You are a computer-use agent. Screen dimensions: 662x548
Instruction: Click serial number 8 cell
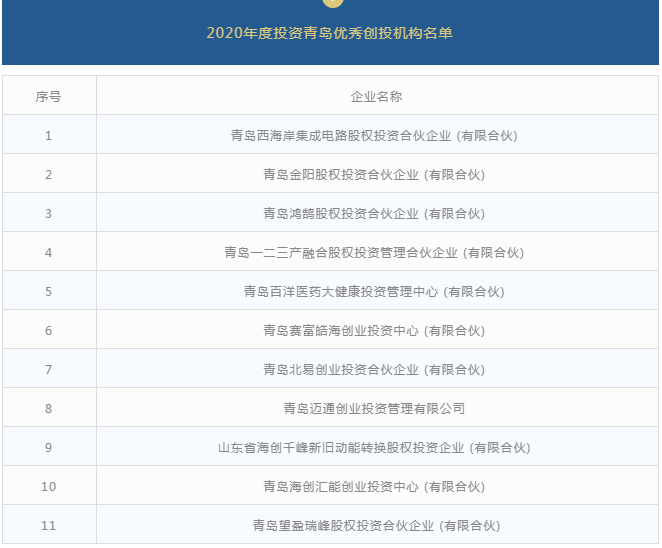tap(49, 407)
